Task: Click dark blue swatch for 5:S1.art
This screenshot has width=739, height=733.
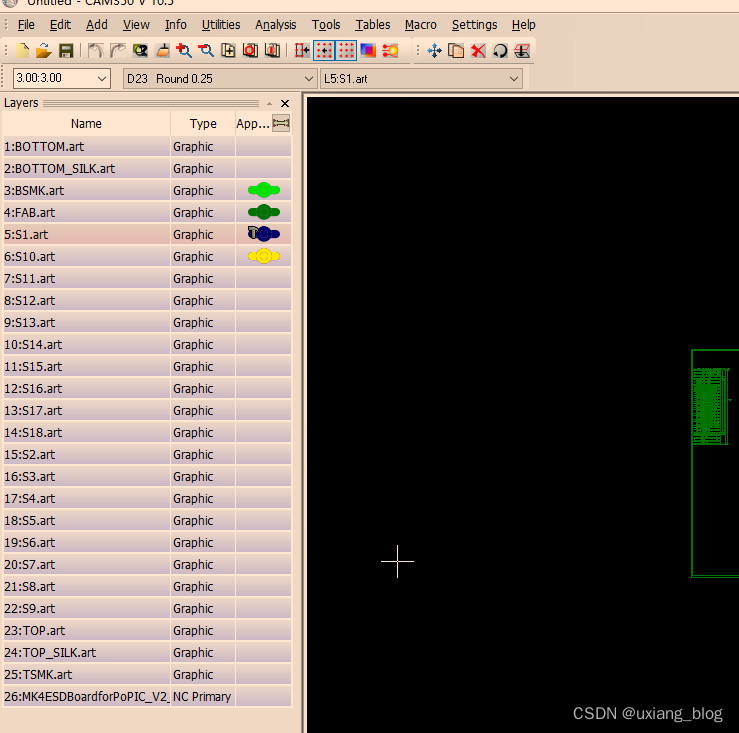Action: (x=263, y=234)
